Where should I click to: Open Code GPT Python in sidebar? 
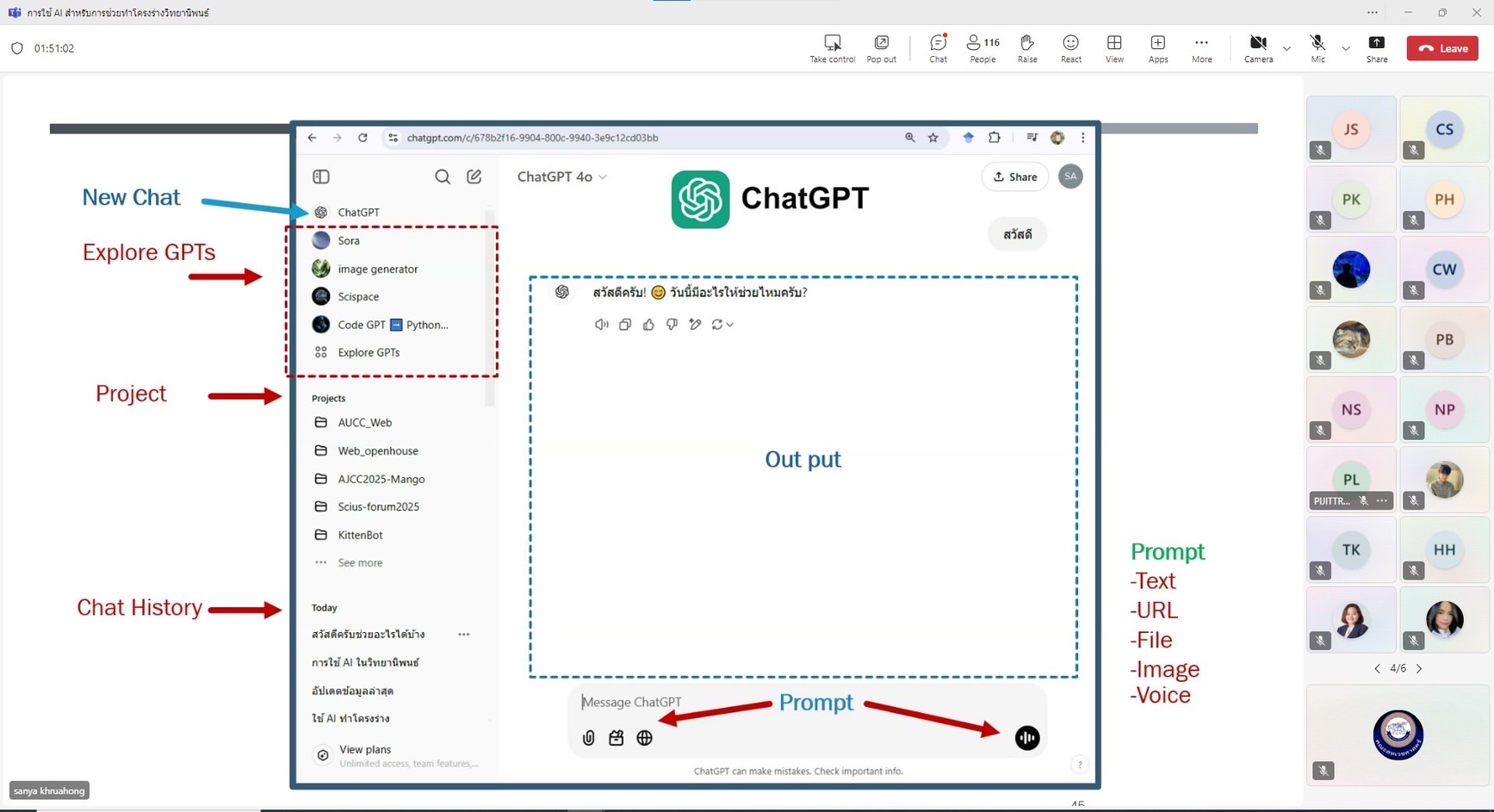pos(393,325)
